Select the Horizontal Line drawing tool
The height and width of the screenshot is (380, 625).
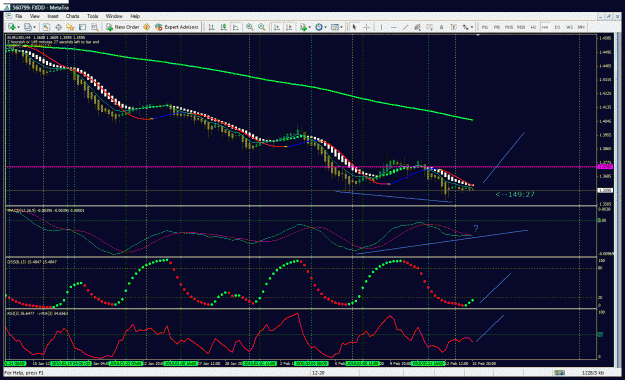[393, 27]
